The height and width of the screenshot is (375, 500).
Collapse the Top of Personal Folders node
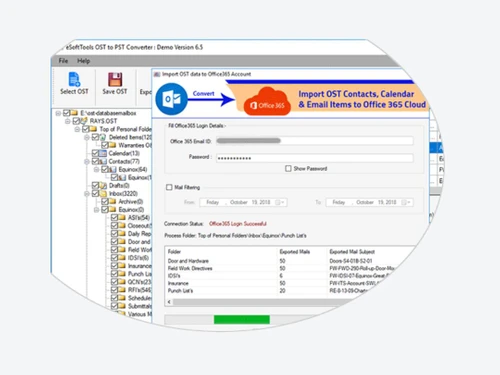pos(77,129)
